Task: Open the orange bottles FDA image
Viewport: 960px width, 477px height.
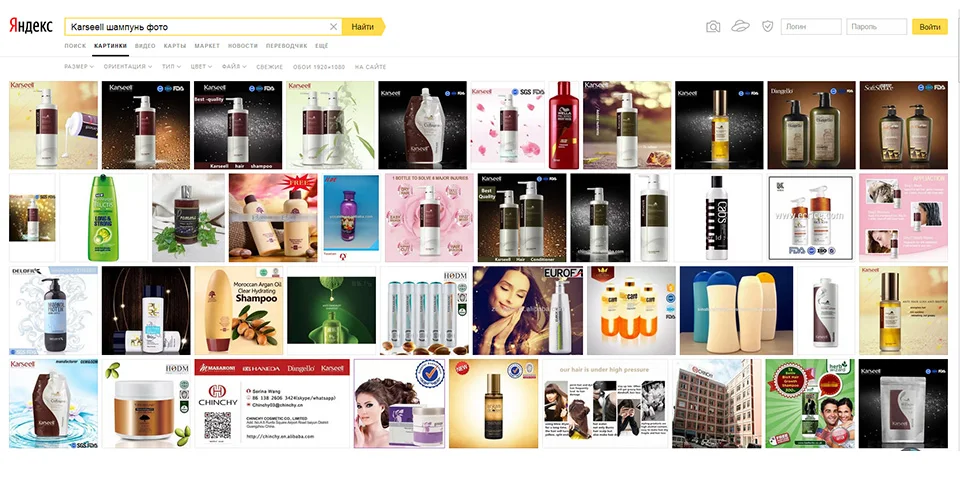Action: click(631, 310)
